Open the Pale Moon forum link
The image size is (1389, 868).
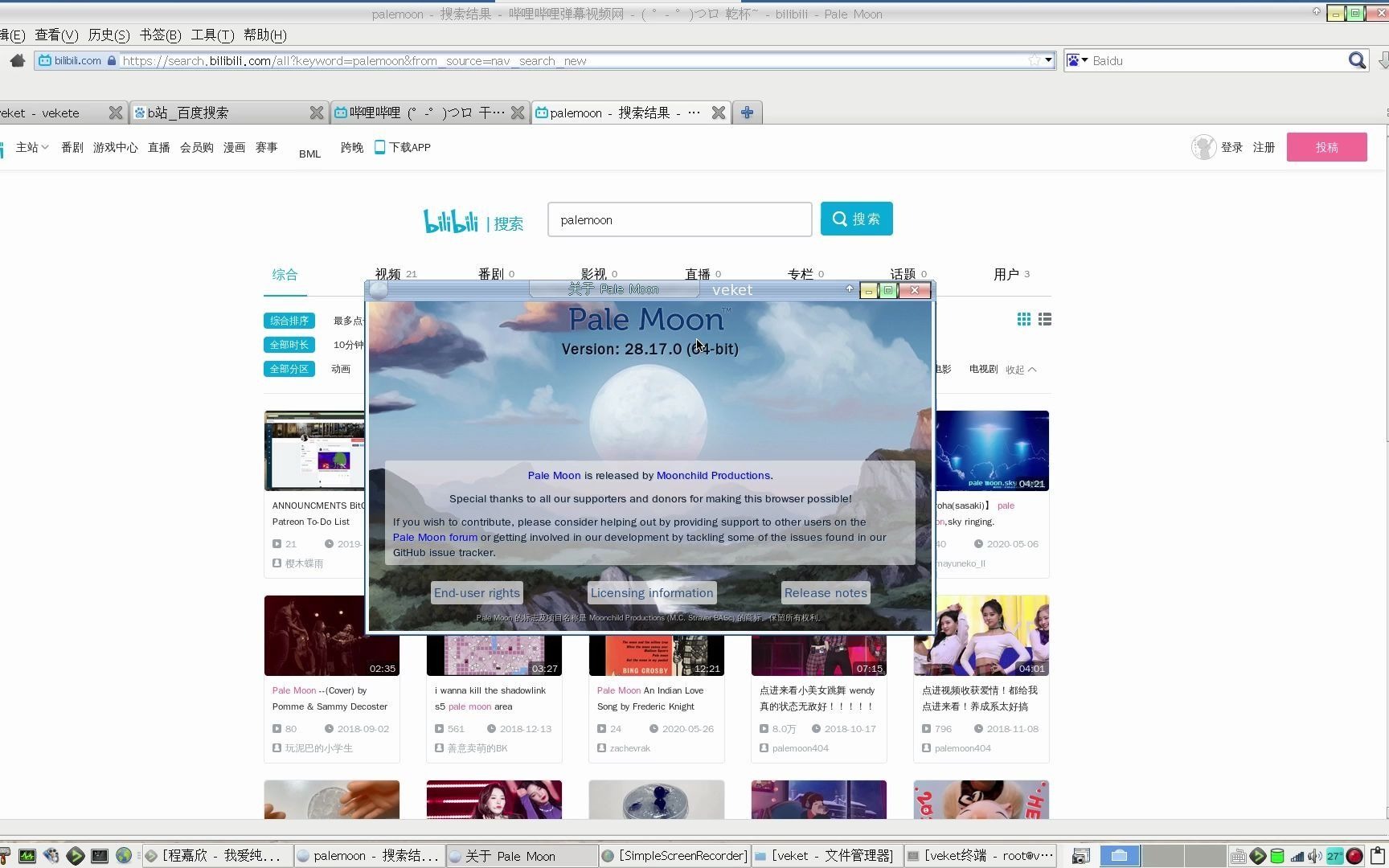435,537
